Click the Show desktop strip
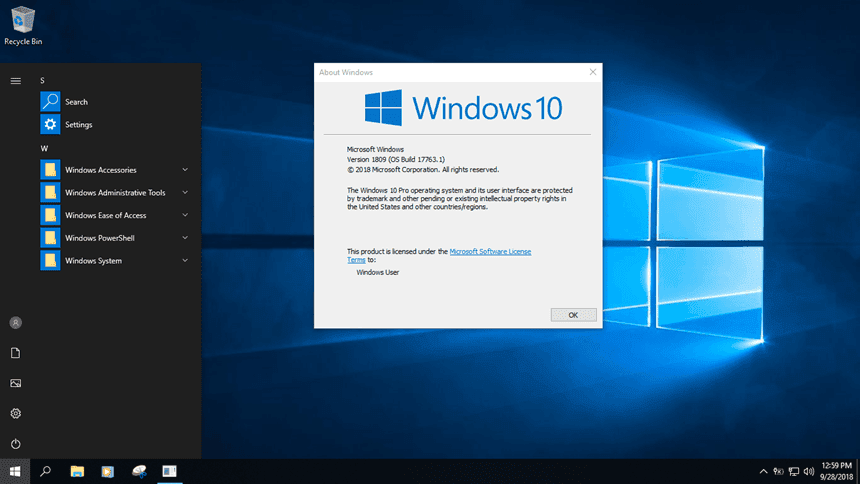The height and width of the screenshot is (484, 860). click(x=858, y=471)
